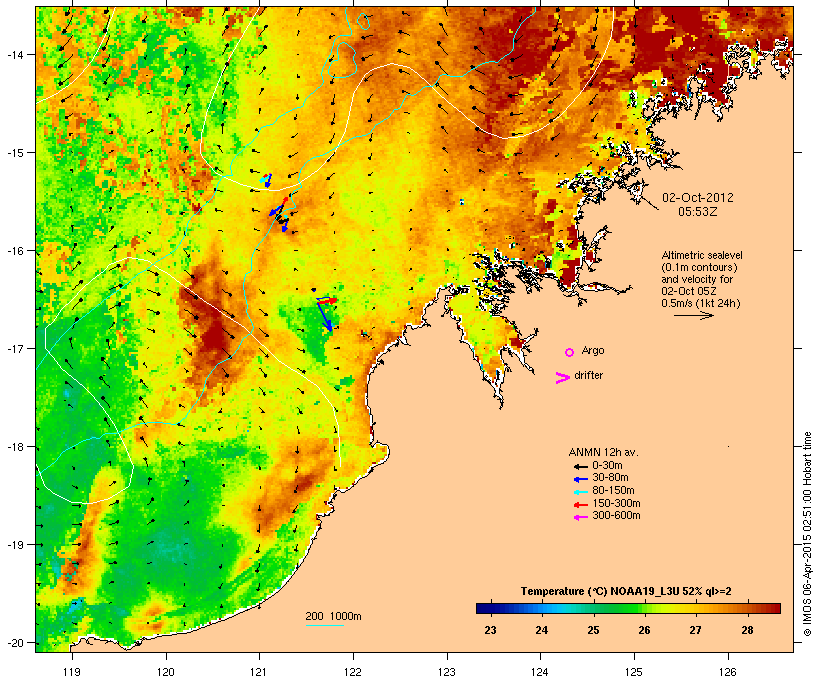The image size is (820, 680).
Task: Click the 0.5m/s velocity scale arrow
Action: (693, 315)
